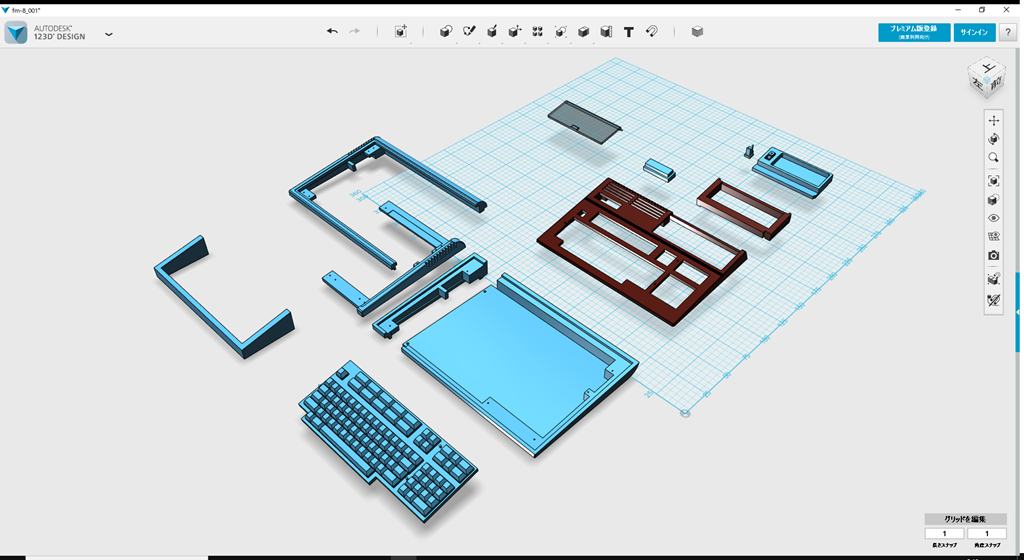
Task: Click the Undo arrow in toolbar
Action: pyautogui.click(x=332, y=32)
